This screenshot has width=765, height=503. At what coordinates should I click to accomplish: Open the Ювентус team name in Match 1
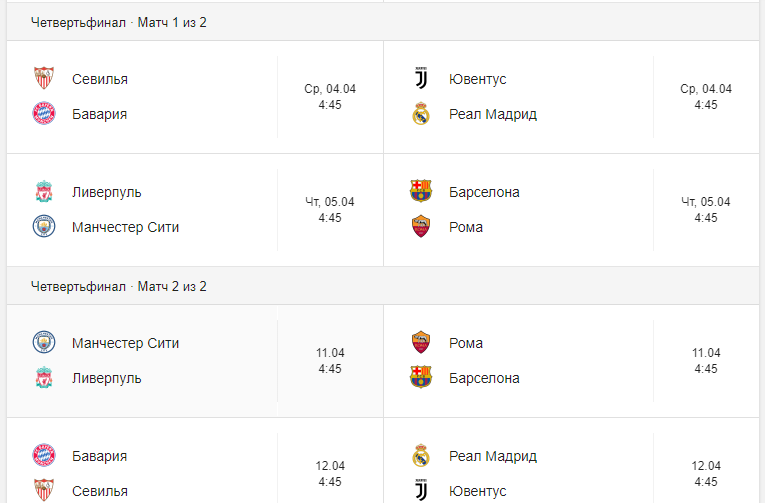(478, 79)
